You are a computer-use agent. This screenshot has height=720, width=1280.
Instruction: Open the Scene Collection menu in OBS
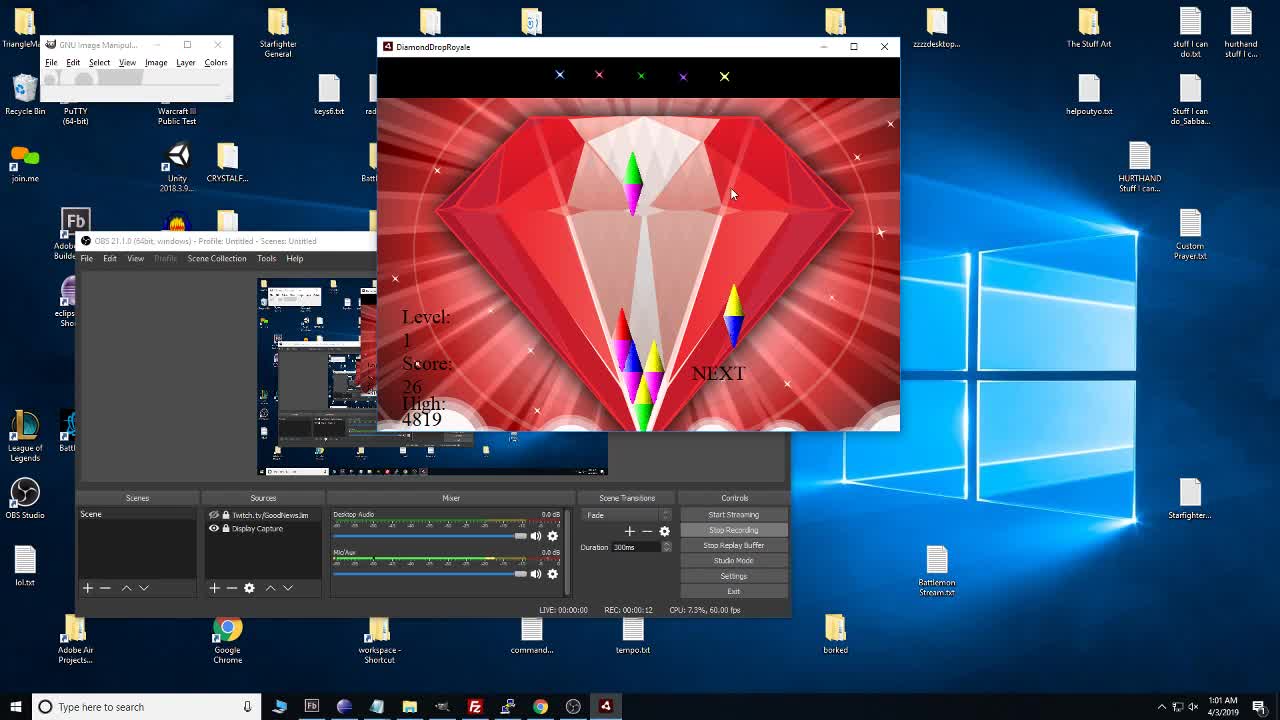pyautogui.click(x=216, y=258)
